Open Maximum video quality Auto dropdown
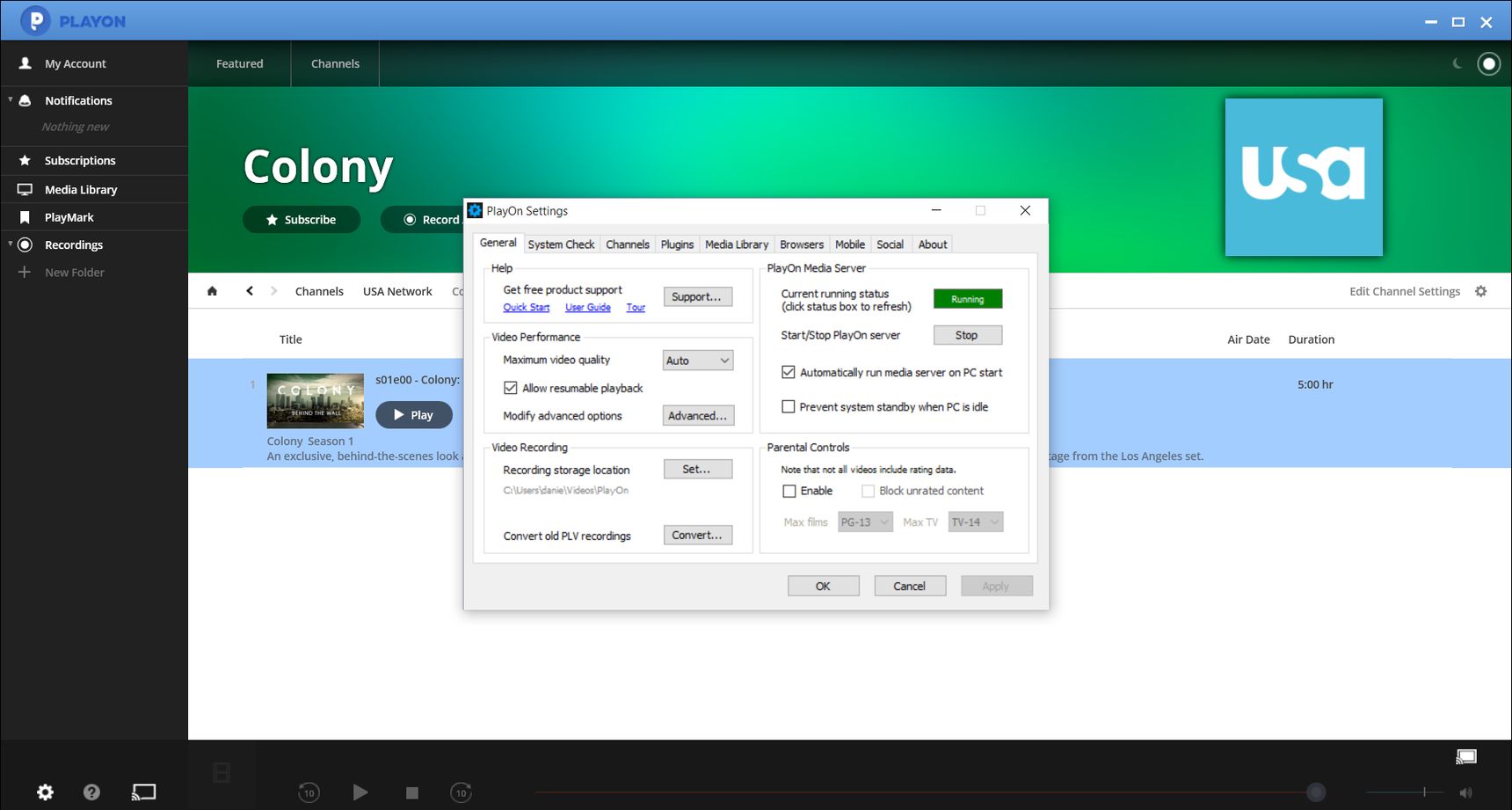Viewport: 1512px width, 810px height. 698,361
